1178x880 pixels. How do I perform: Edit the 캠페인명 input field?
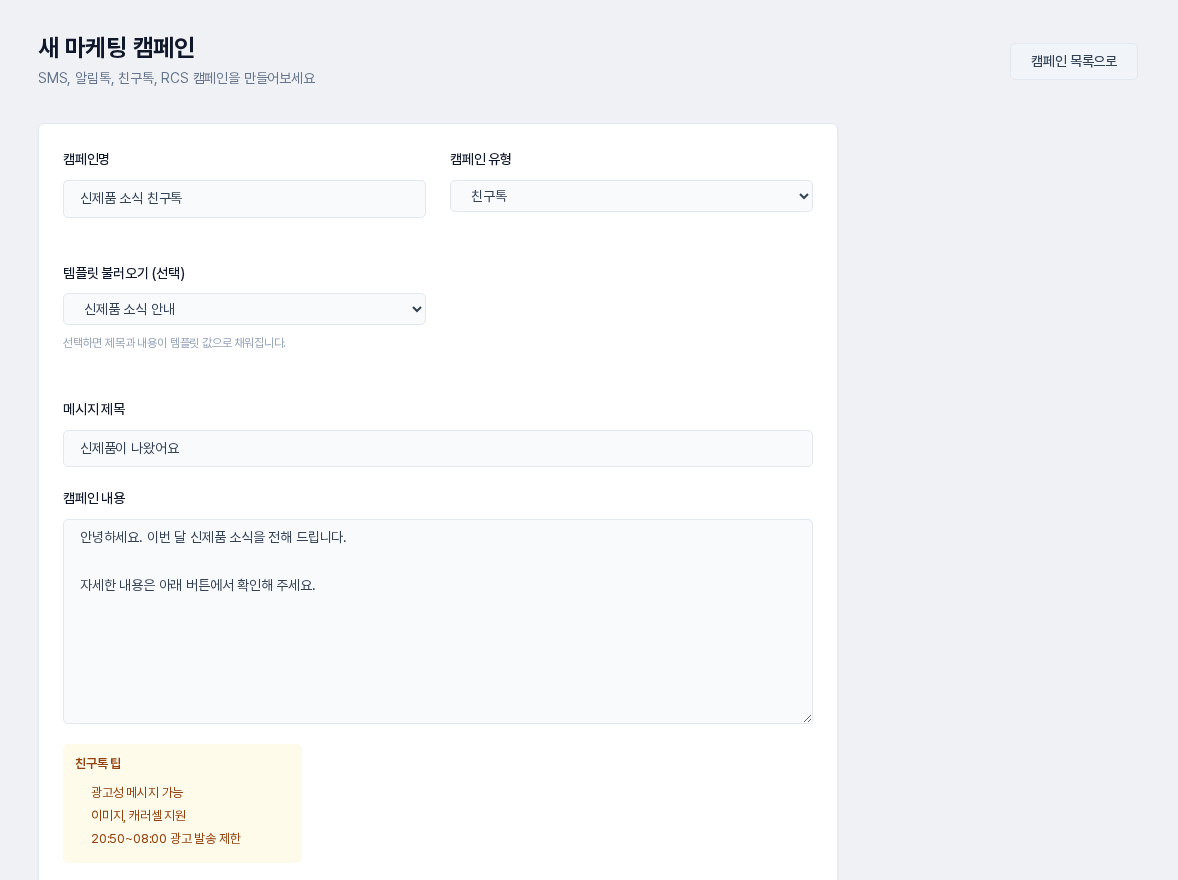[244, 199]
